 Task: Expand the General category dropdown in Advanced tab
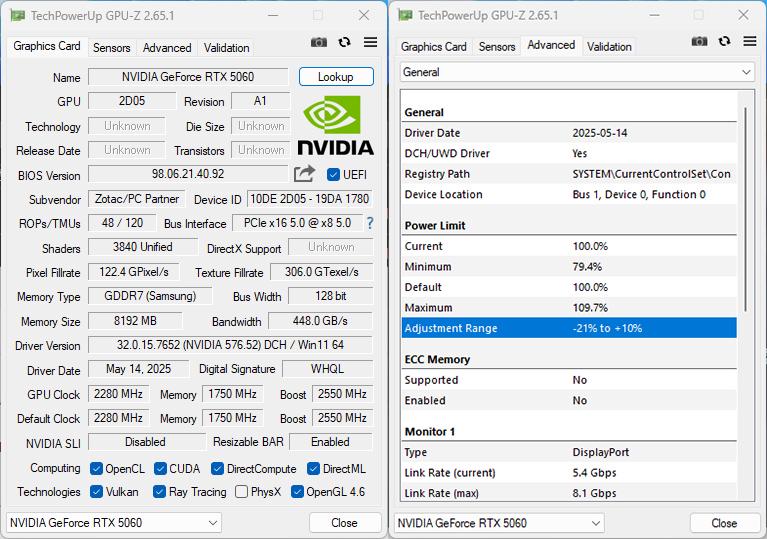point(577,72)
